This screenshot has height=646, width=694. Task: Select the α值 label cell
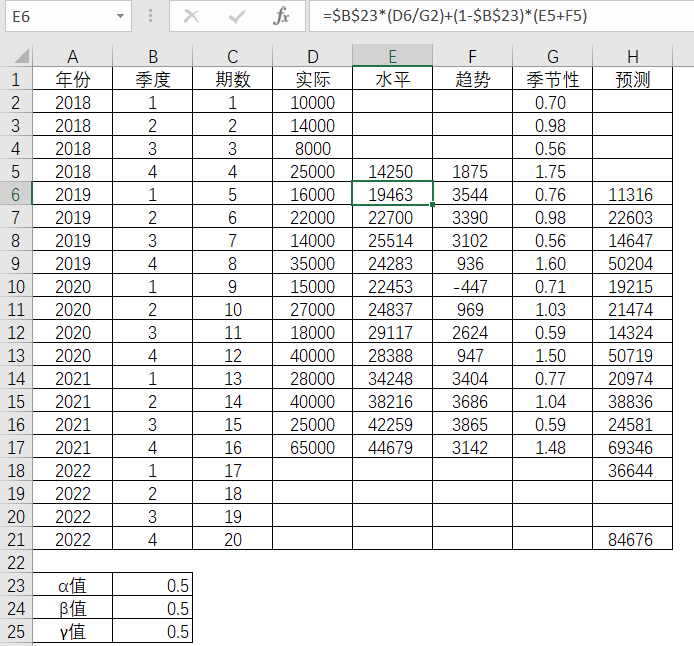72,586
